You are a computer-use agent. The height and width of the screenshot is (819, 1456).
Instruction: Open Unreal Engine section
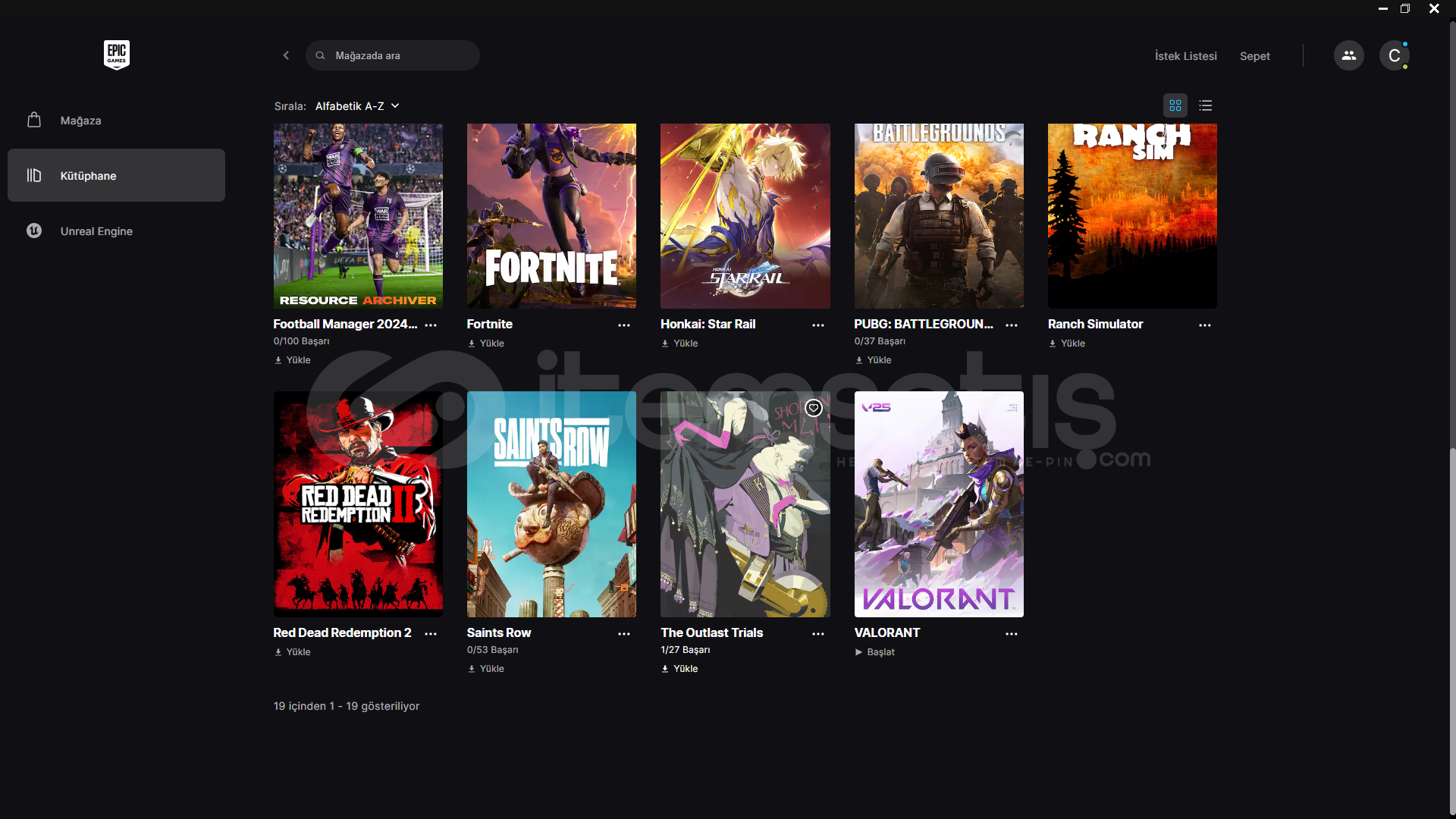(x=116, y=231)
